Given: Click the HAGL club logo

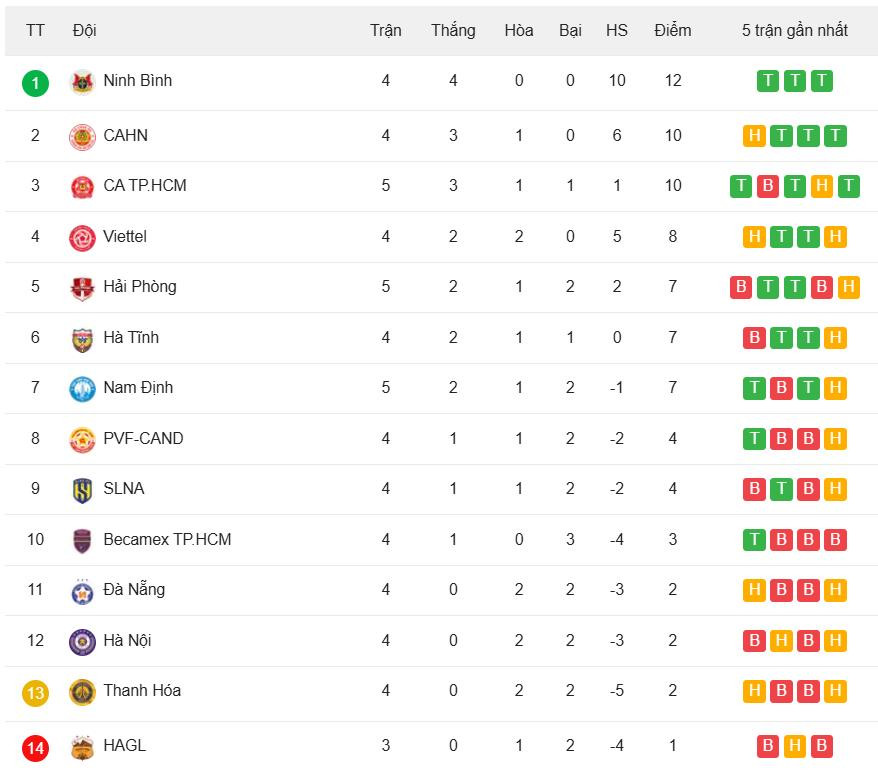Looking at the screenshot, I should 82,746.
